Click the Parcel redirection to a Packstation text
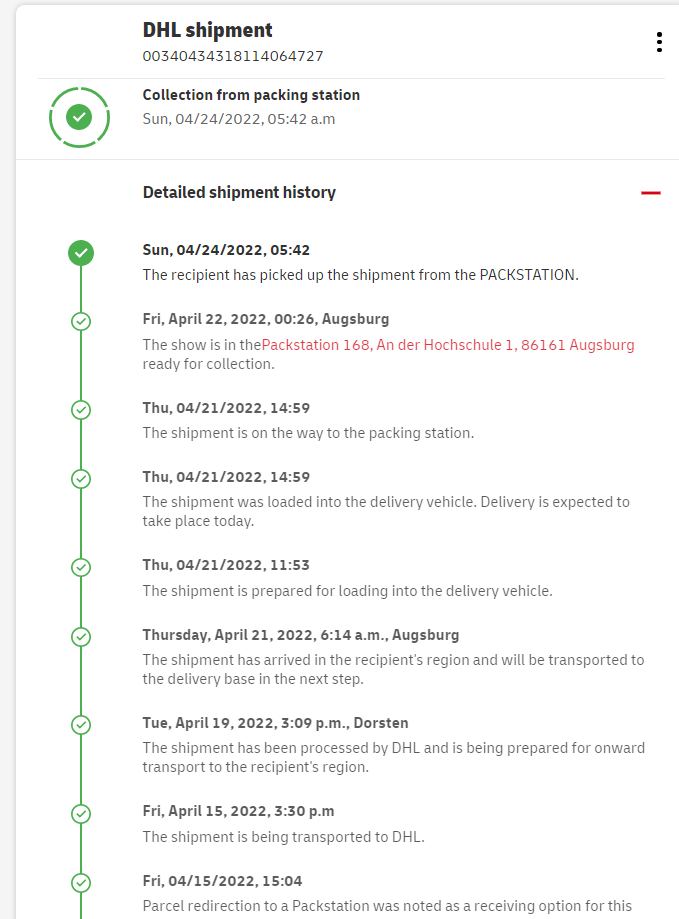The image size is (679, 919). tap(386, 906)
